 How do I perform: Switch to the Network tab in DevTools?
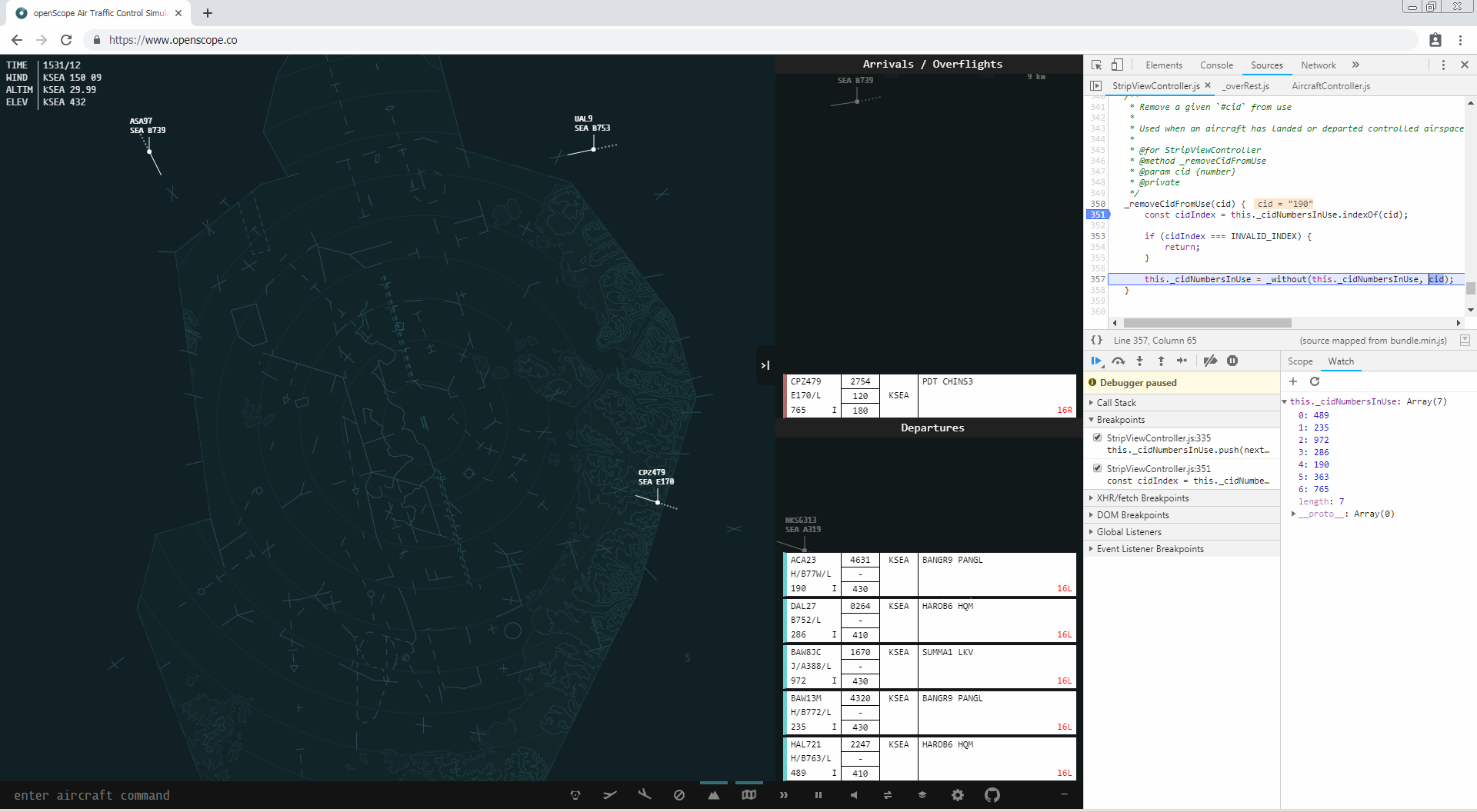tap(1319, 65)
